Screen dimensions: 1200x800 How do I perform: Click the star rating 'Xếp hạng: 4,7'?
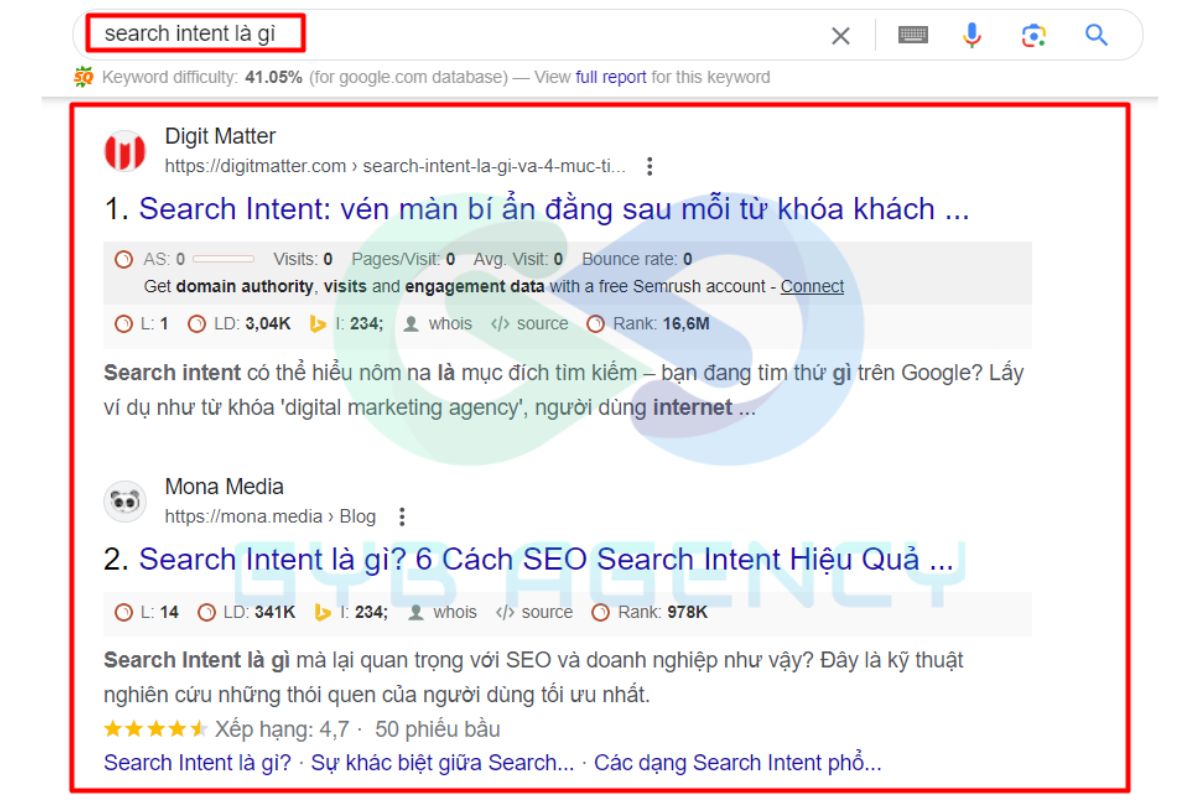coord(226,729)
